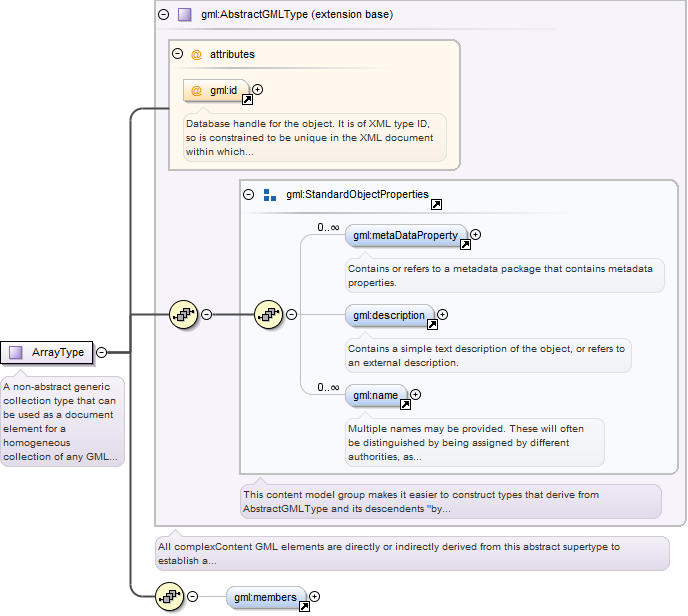Select the gml:description element box
Screen dimensions: 688x616
390,315
